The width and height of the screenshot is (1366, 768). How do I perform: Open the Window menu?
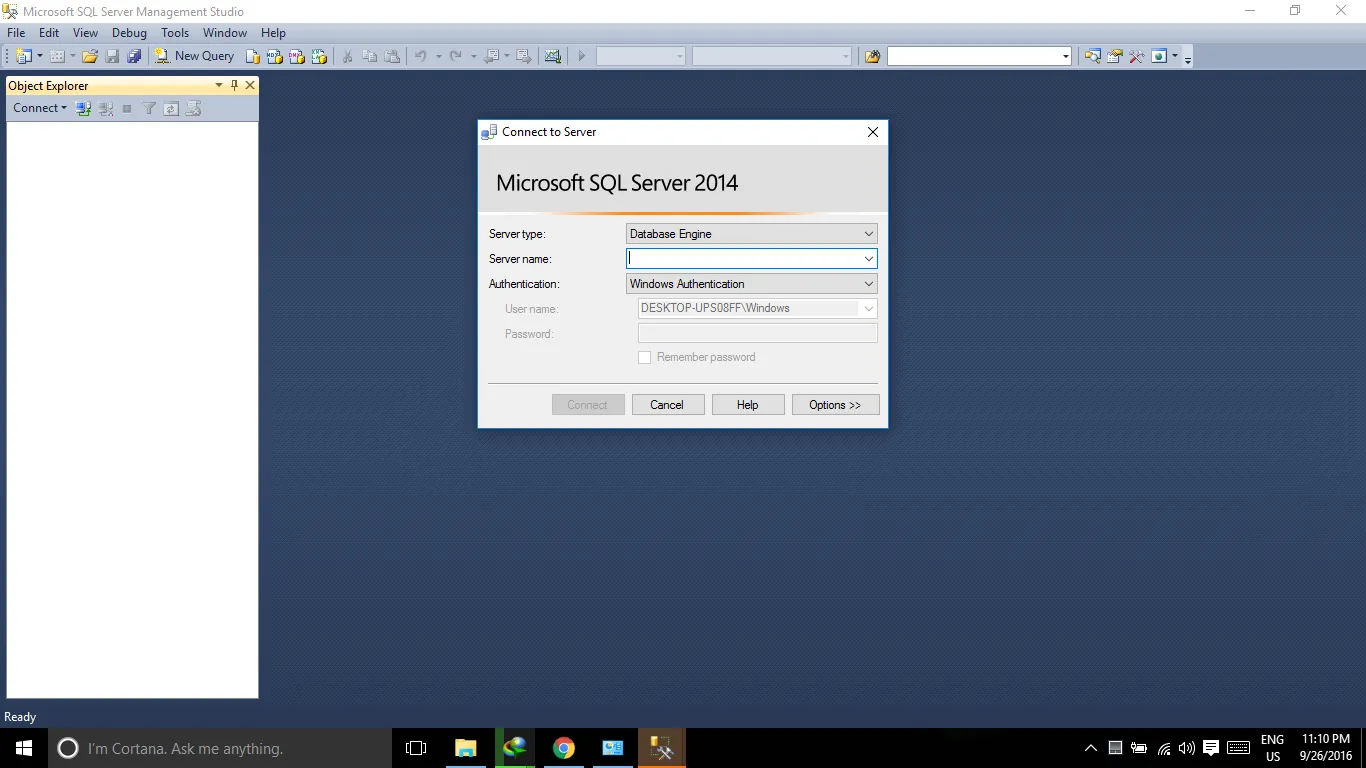[225, 33]
